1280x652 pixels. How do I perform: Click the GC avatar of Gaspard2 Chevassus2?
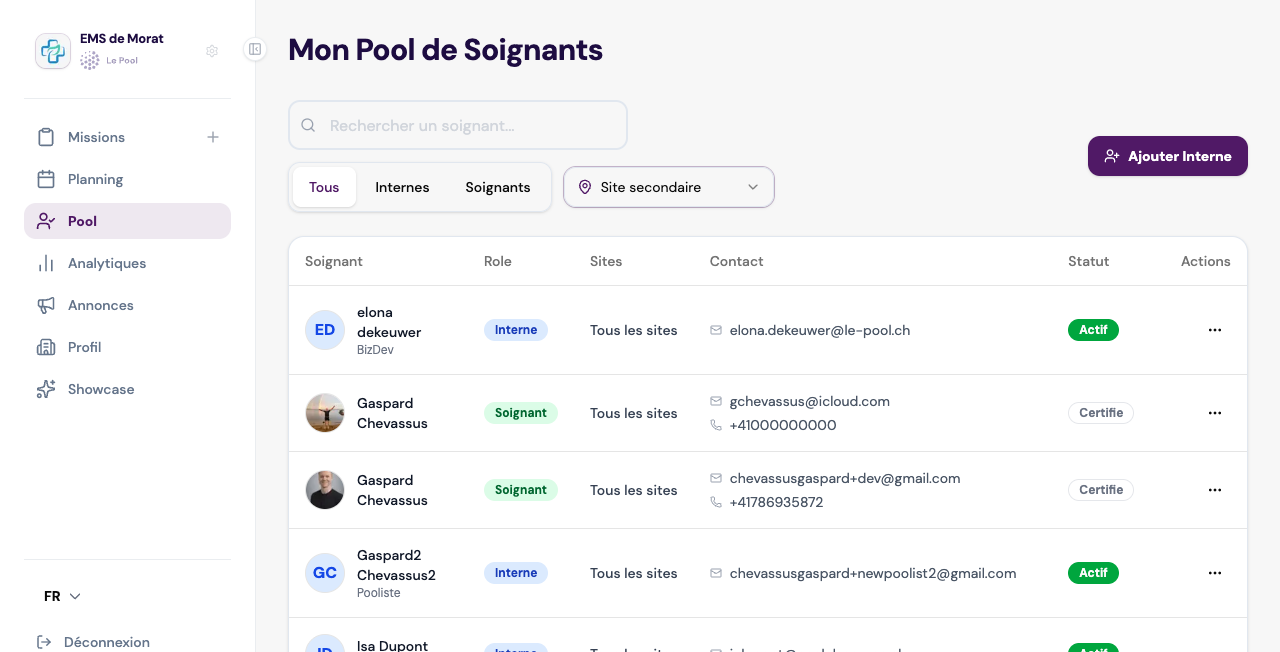[x=325, y=573]
